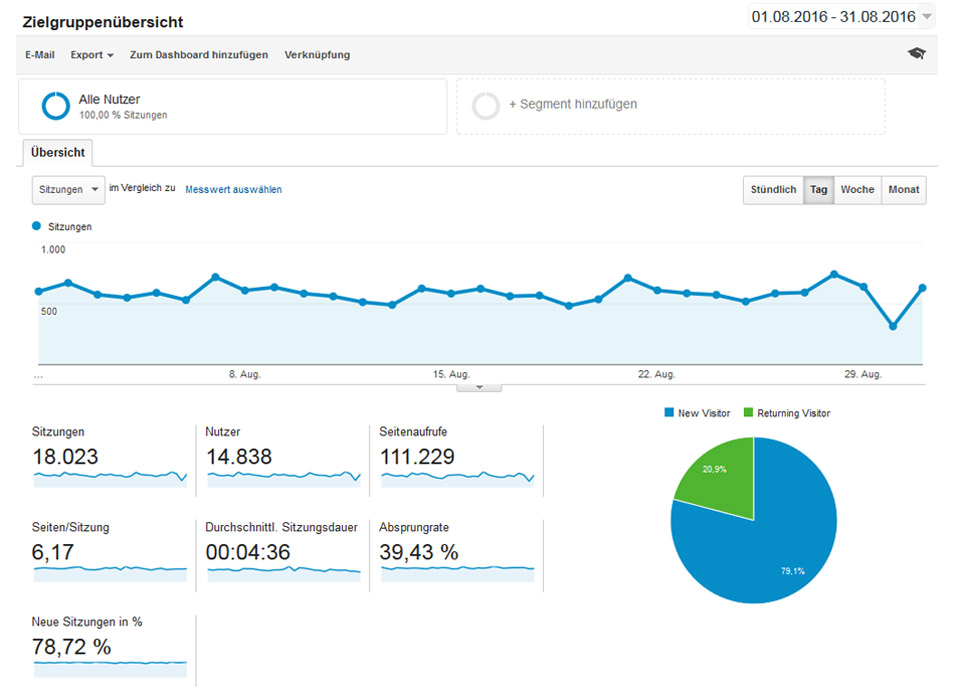Click the Absprungrate sparkline chart
958x700 pixels.
click(458, 573)
